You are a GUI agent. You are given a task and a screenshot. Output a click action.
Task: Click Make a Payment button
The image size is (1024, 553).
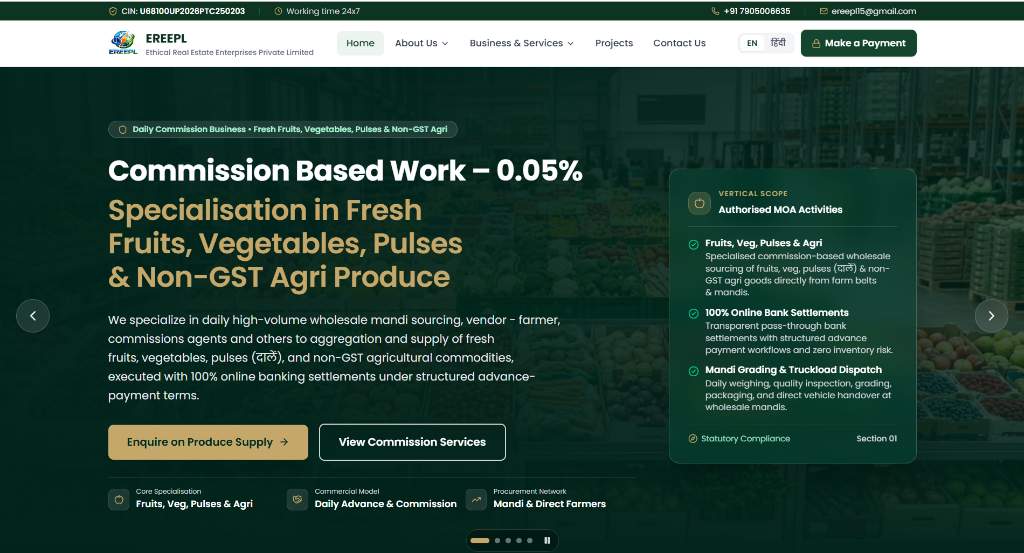[859, 43]
